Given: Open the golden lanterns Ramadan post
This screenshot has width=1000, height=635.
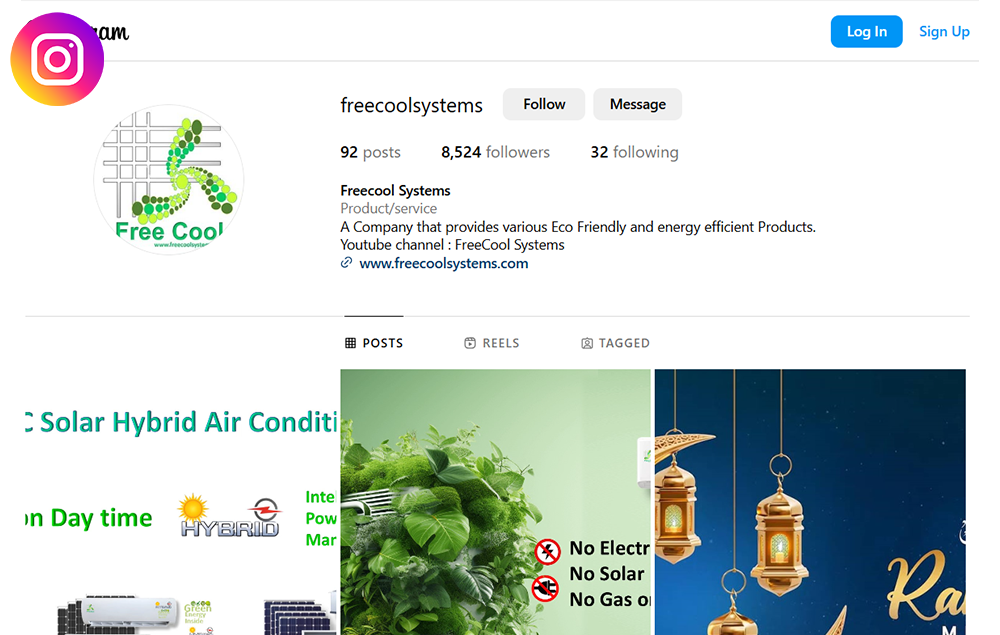Looking at the screenshot, I should click(810, 502).
